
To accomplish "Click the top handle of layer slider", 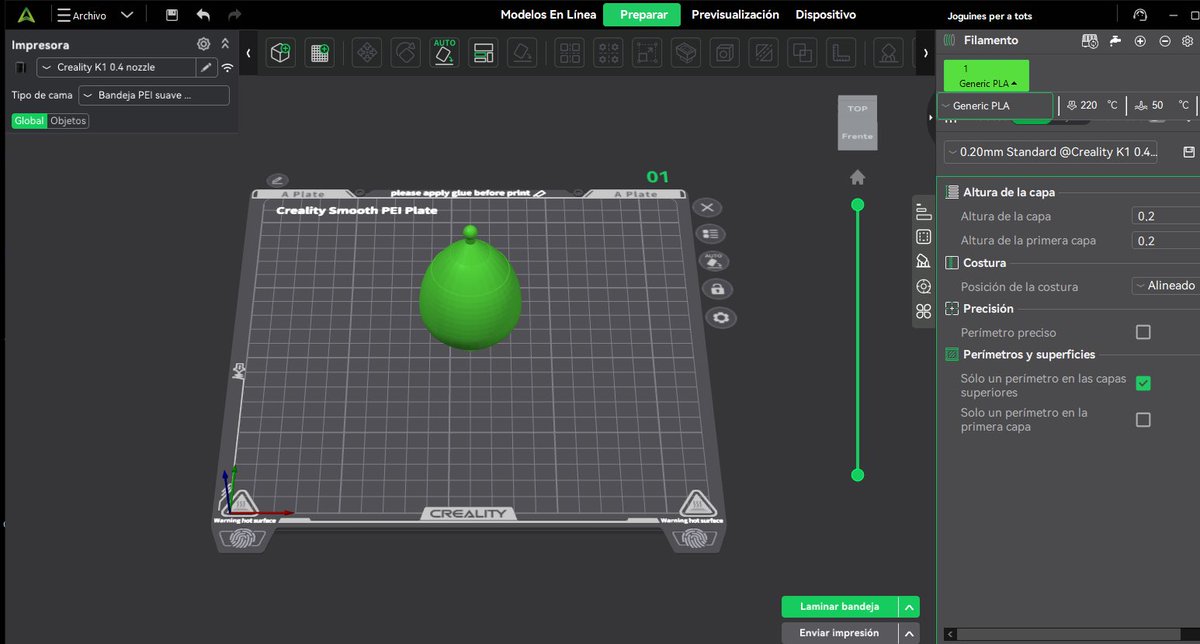I will click(857, 204).
